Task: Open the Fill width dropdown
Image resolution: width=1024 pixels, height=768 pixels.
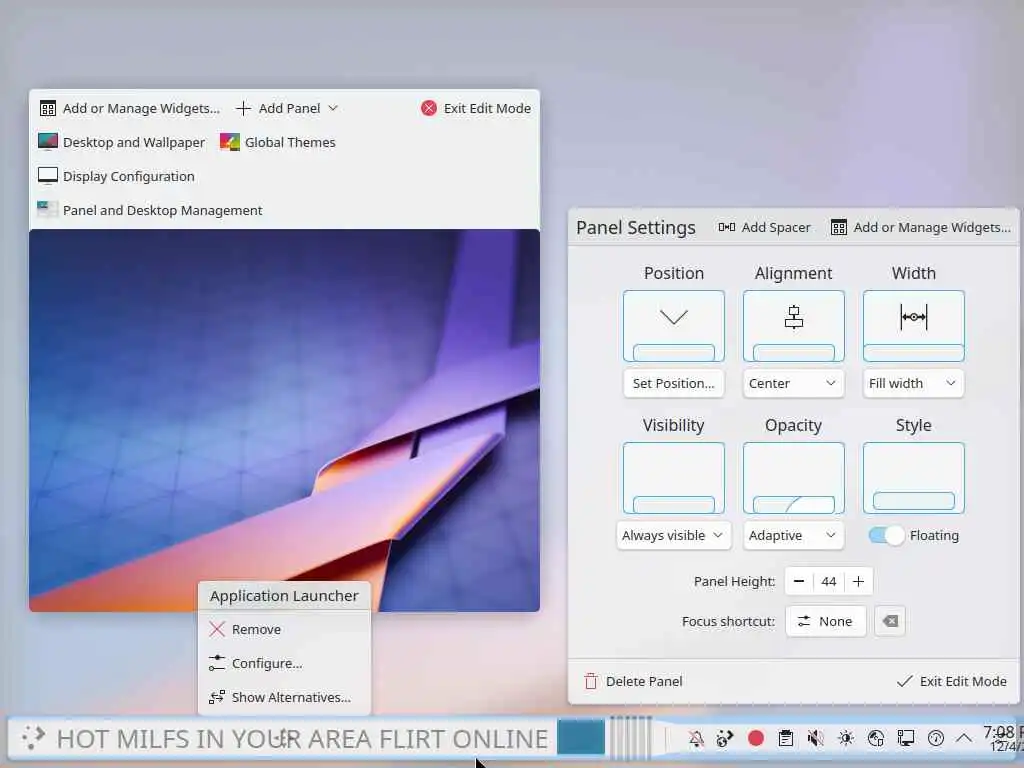Action: coord(912,383)
